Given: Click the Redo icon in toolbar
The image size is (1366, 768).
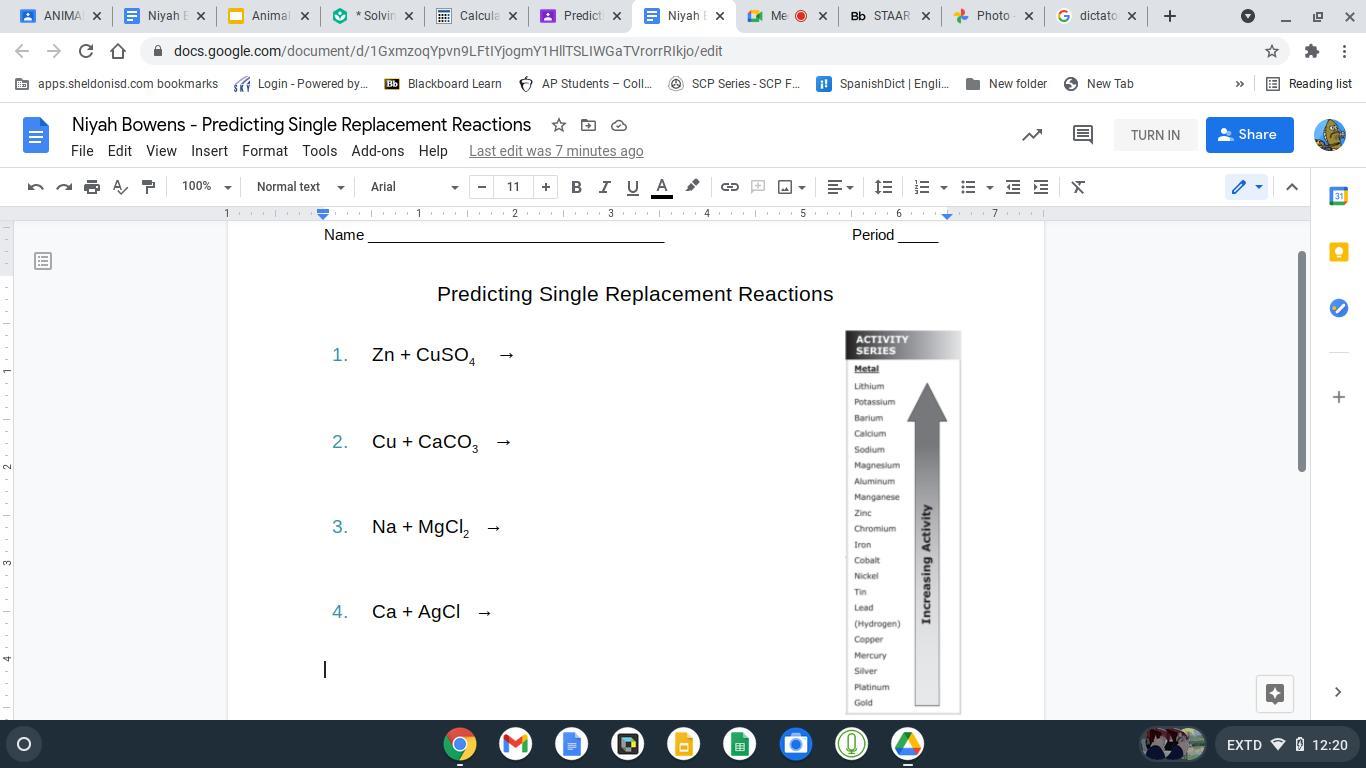Looking at the screenshot, I should click(64, 187).
